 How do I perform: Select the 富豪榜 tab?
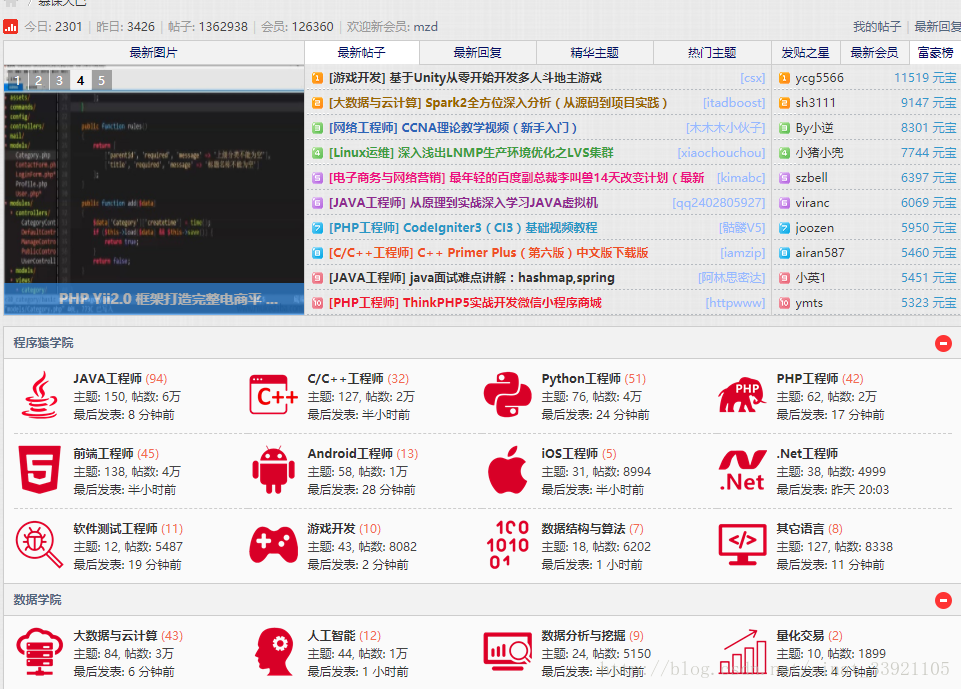pyautogui.click(x=935, y=53)
